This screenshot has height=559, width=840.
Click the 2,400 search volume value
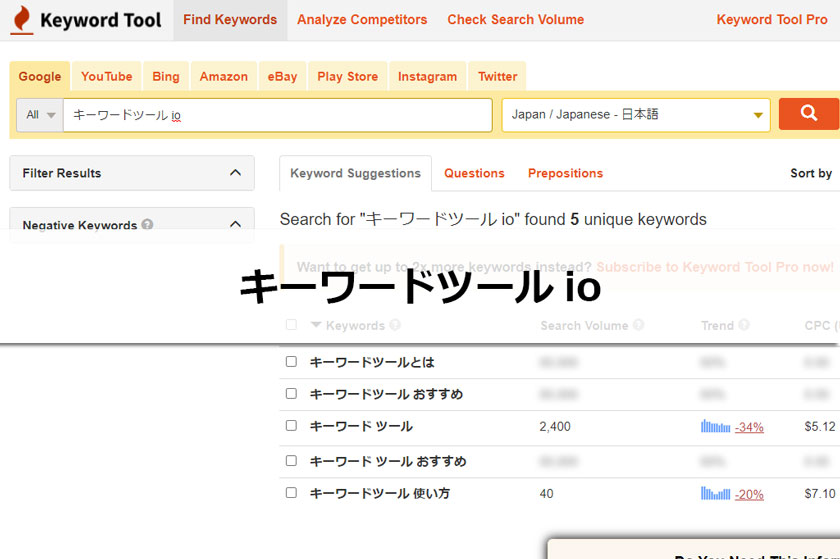pos(555,427)
